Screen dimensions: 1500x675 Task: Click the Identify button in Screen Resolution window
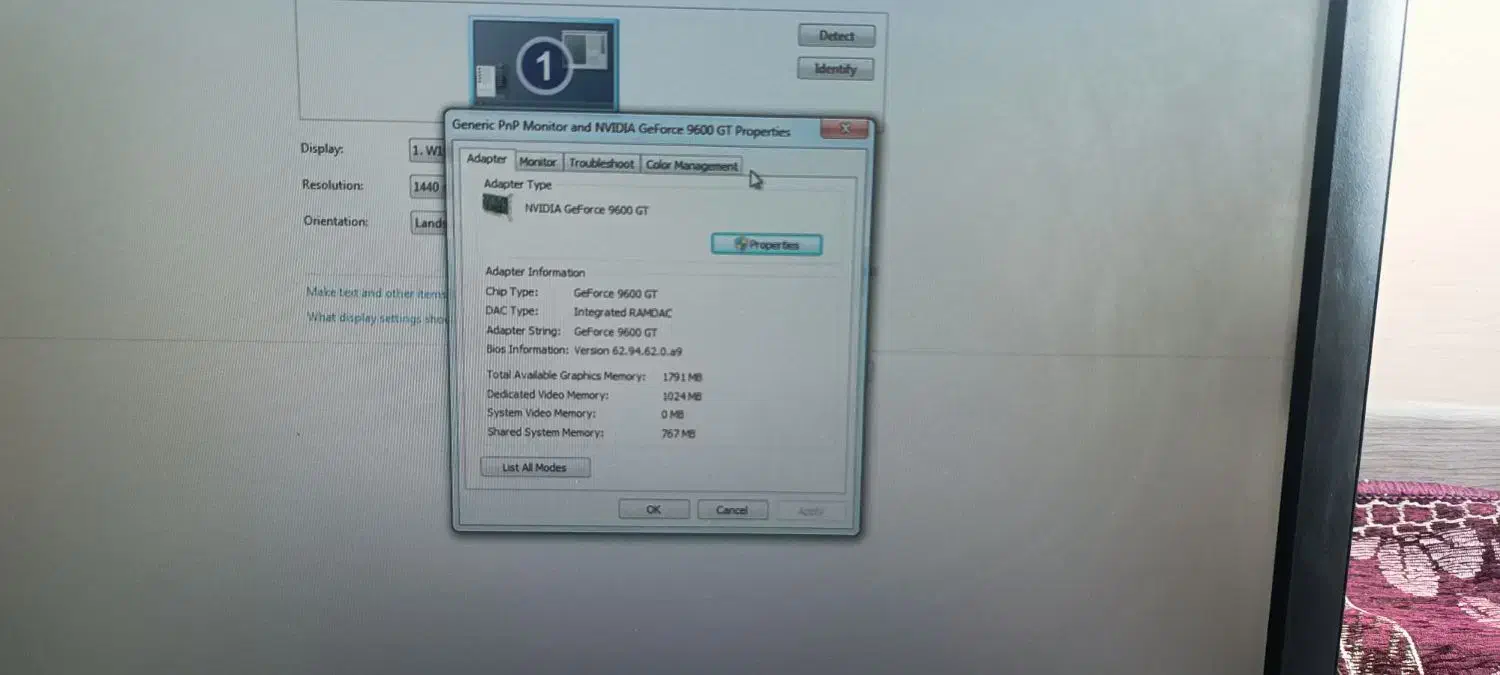coord(836,69)
